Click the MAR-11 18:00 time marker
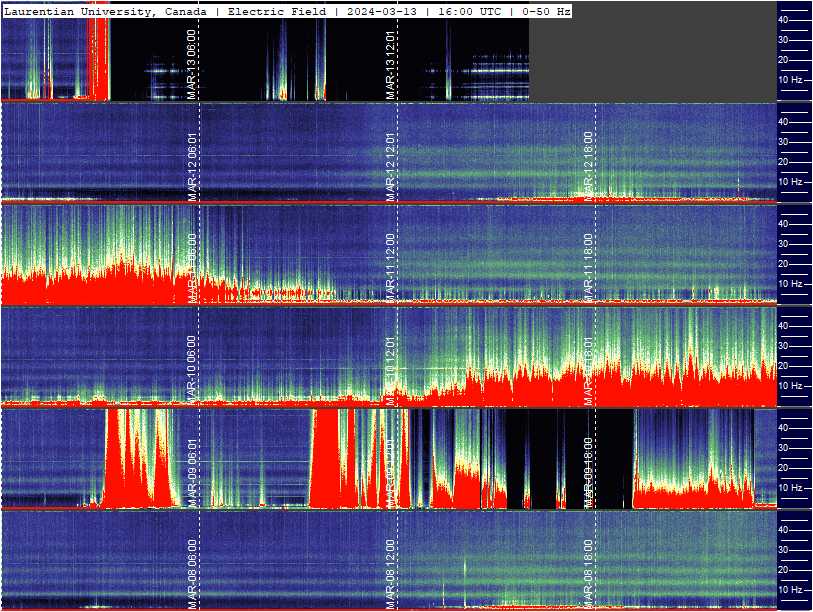This screenshot has height=612, width=813. 588,268
